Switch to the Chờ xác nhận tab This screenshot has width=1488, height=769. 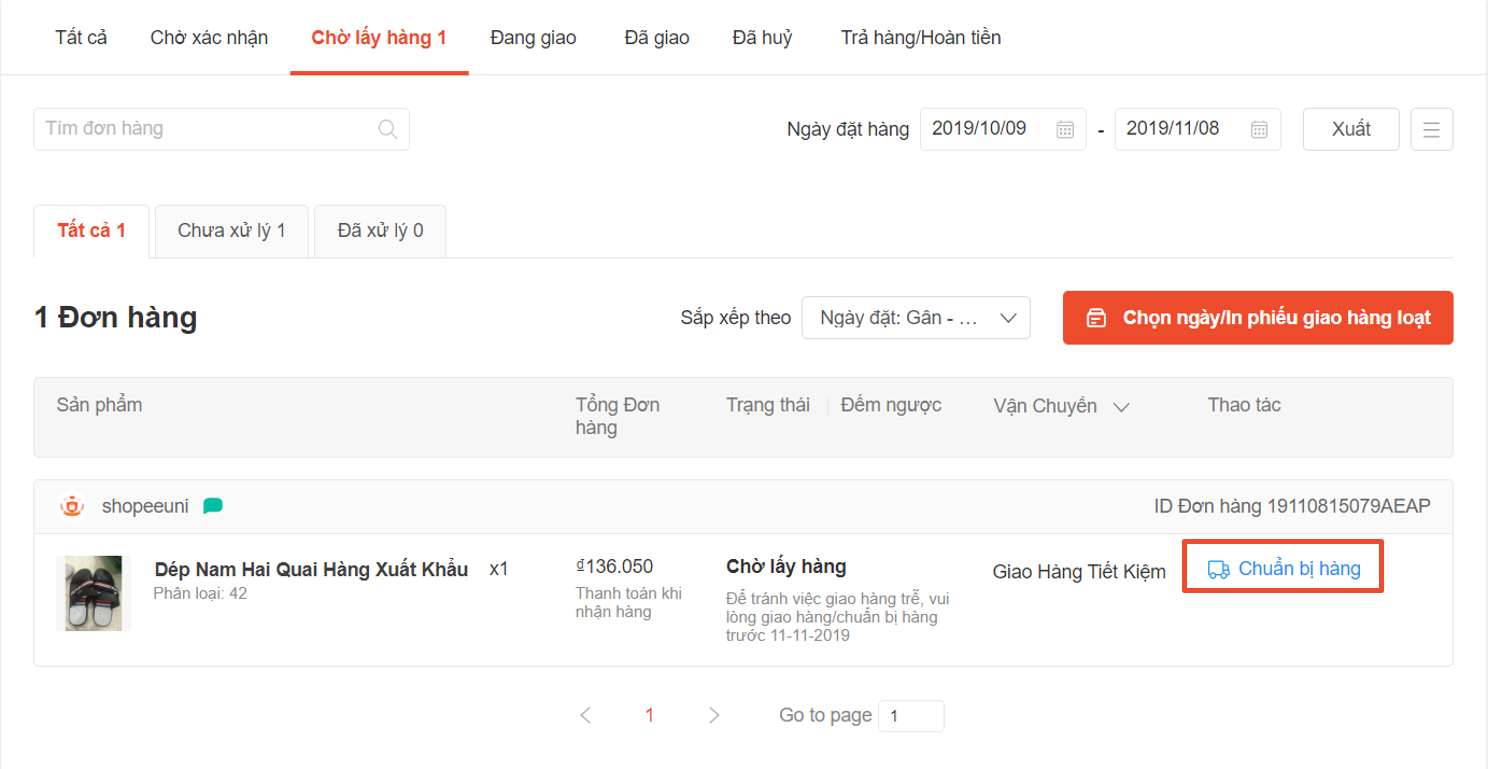pos(209,38)
